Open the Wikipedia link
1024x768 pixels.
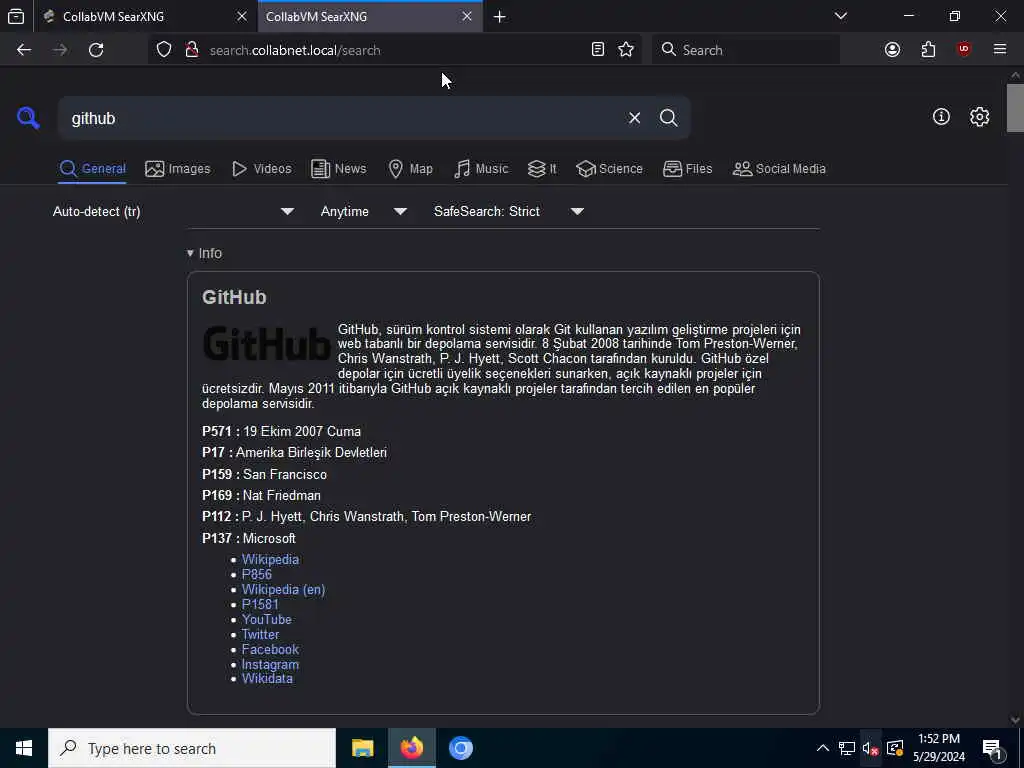coord(270,560)
